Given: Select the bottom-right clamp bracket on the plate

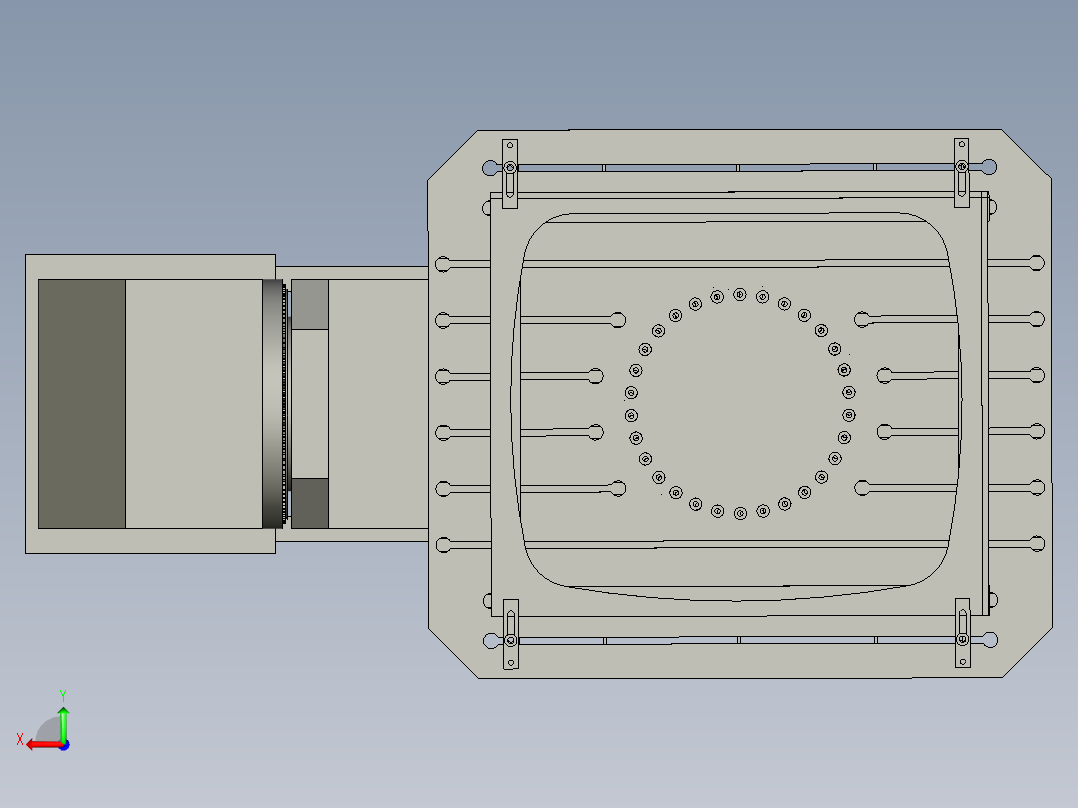Looking at the screenshot, I should click(x=962, y=633).
